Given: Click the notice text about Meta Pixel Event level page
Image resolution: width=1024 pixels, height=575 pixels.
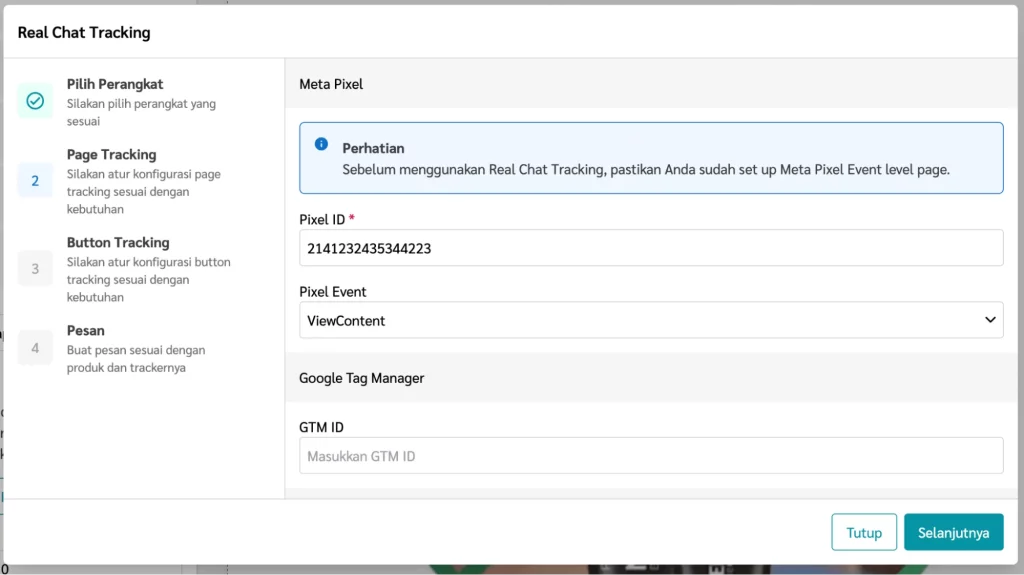Looking at the screenshot, I should tap(646, 170).
